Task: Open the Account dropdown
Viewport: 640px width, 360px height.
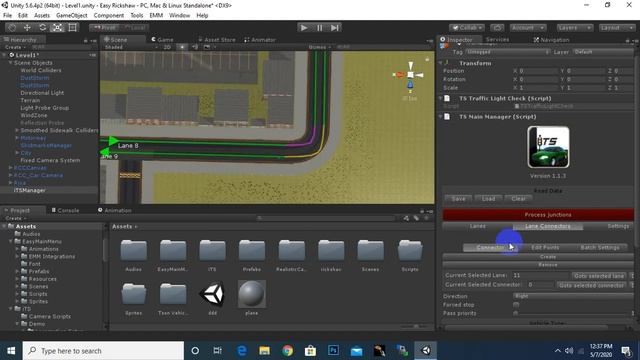Action: point(528,28)
